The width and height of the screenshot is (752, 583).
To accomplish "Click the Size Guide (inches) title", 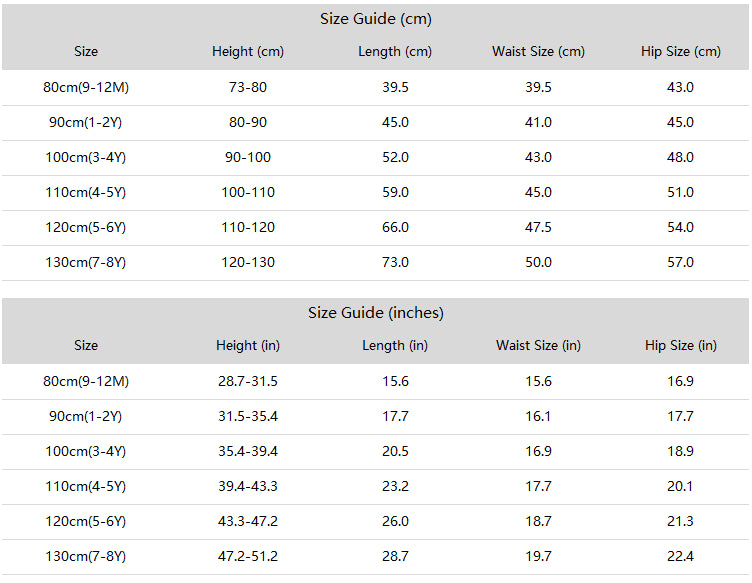I will click(x=376, y=313).
